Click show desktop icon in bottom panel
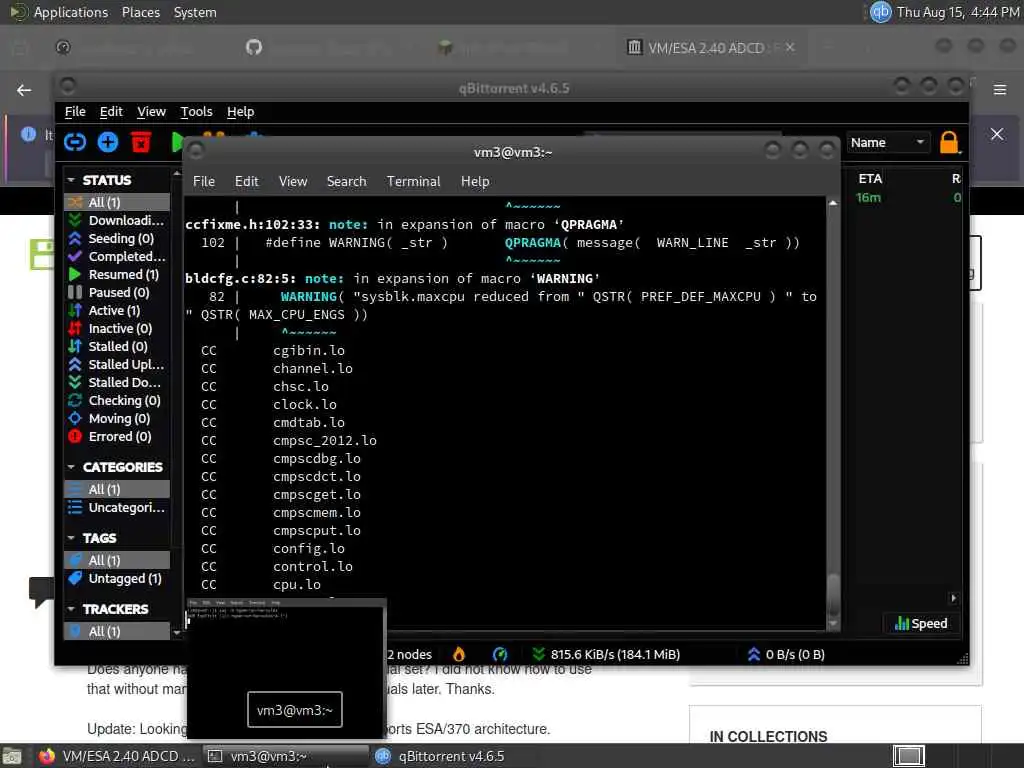This screenshot has width=1024, height=768. click(x=12, y=757)
